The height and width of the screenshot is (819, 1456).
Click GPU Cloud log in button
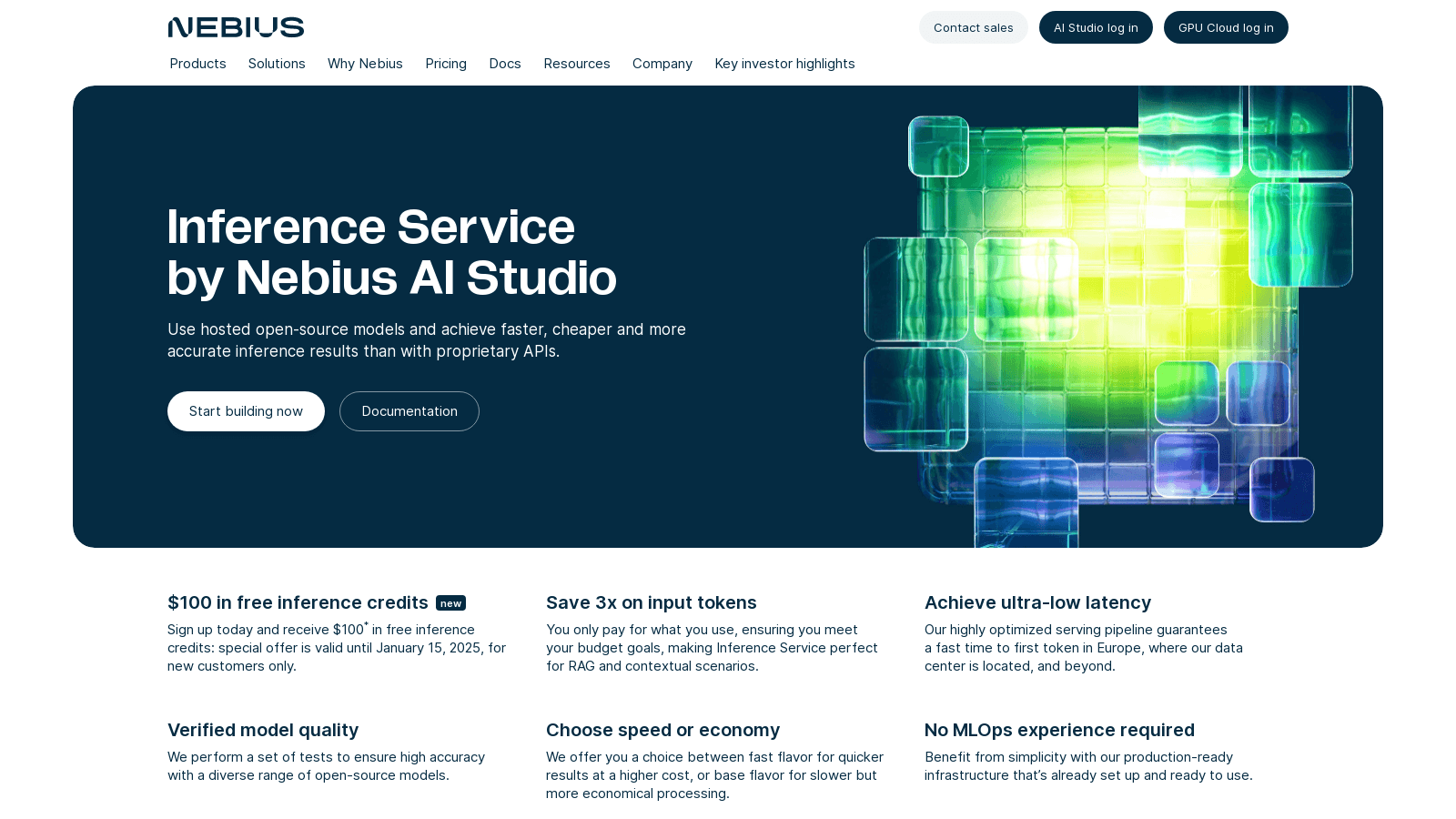click(x=1226, y=27)
